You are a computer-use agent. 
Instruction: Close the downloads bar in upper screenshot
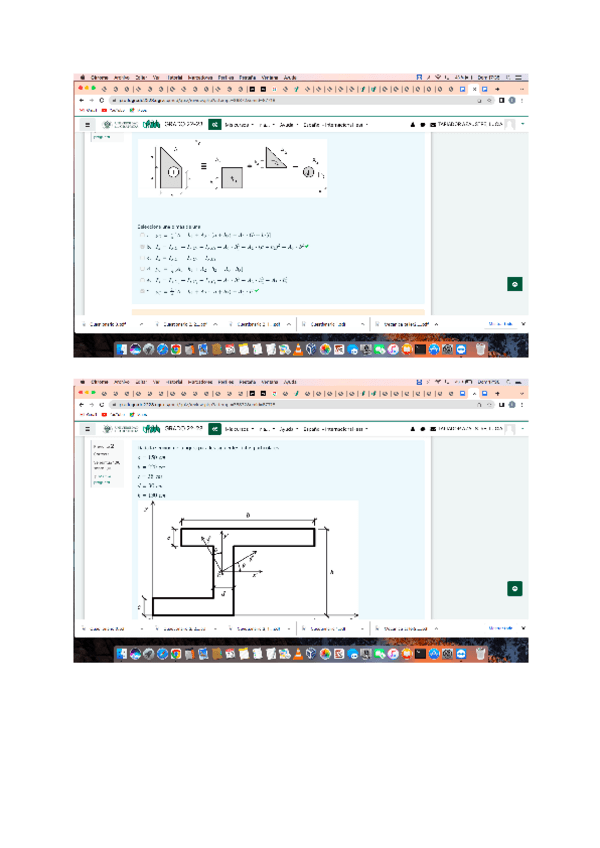[x=523, y=324]
